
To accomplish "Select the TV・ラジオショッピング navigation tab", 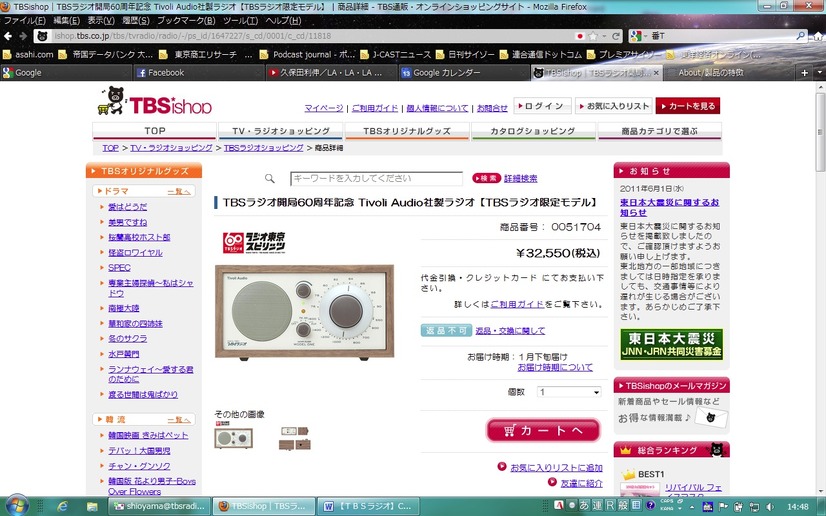I will pos(281,131).
